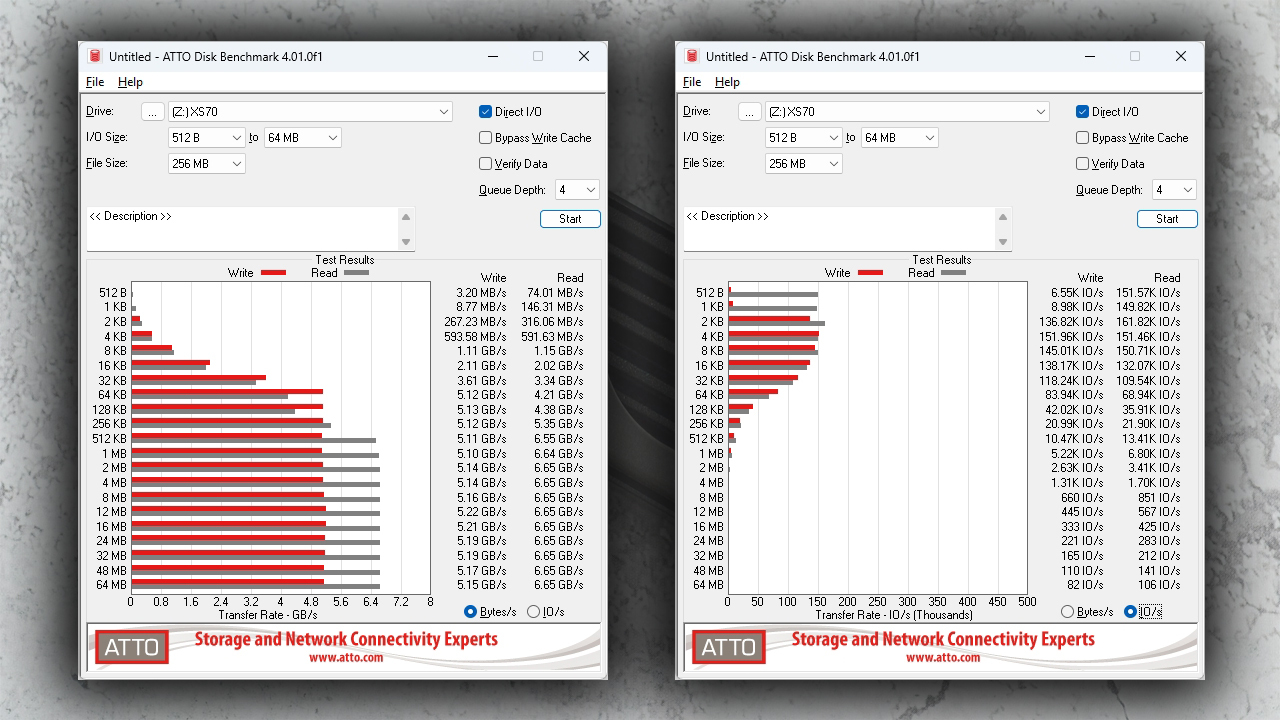
Task: Click www.atto.com link in left window
Action: tap(346, 658)
